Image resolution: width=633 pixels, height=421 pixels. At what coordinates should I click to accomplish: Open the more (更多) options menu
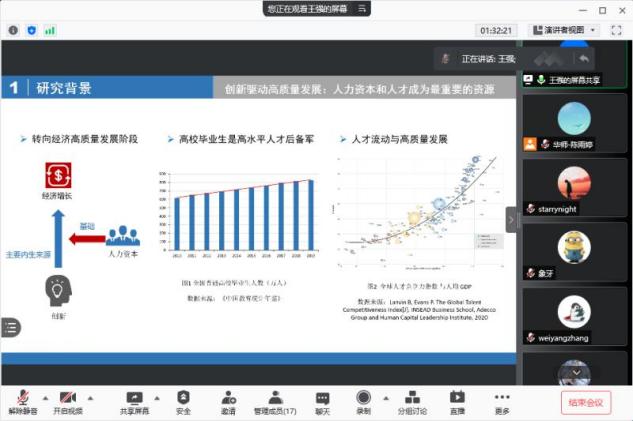click(x=502, y=400)
